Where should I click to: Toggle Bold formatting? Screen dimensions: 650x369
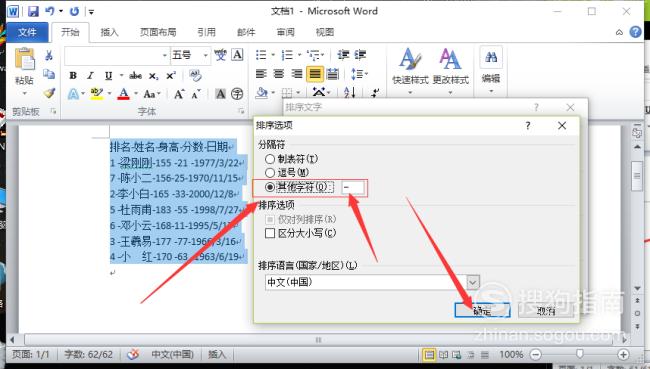[73, 75]
